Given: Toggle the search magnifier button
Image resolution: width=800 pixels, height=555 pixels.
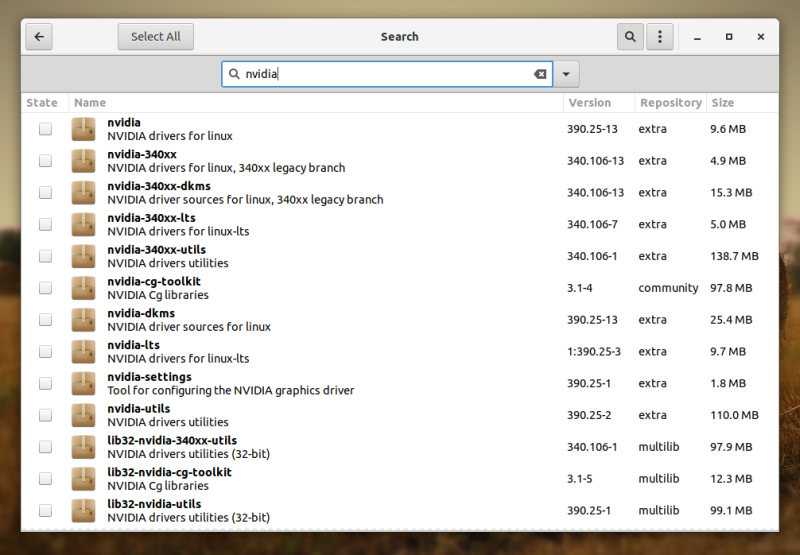Looking at the screenshot, I should point(630,37).
